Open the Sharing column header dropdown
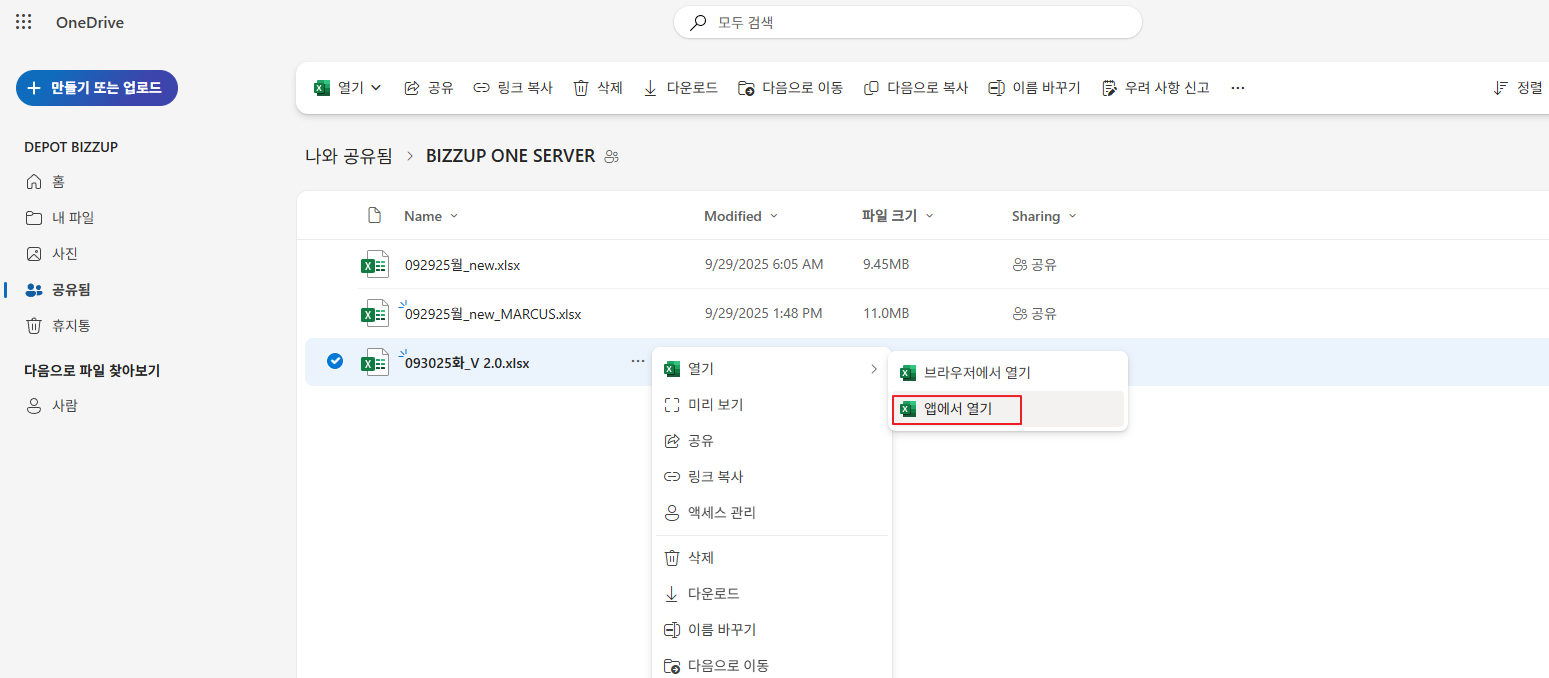This screenshot has height=678, width=1549. pyautogui.click(x=1044, y=216)
